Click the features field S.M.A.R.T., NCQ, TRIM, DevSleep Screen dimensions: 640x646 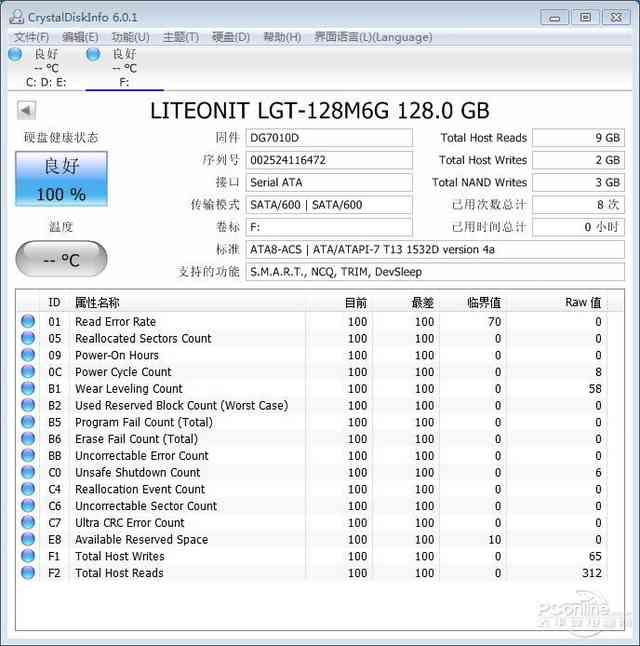435,272
